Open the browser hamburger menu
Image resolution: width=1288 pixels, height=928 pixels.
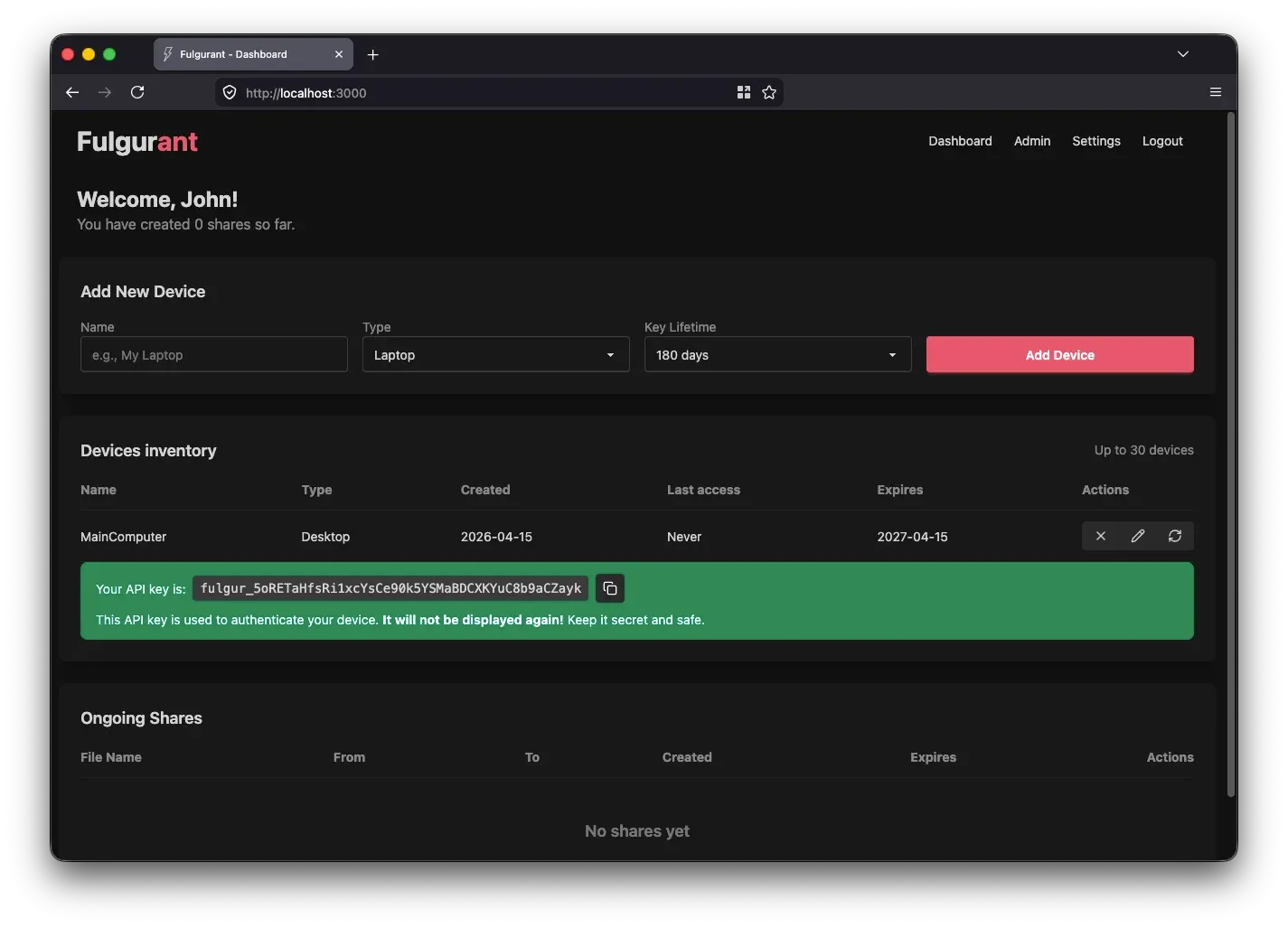1215,92
